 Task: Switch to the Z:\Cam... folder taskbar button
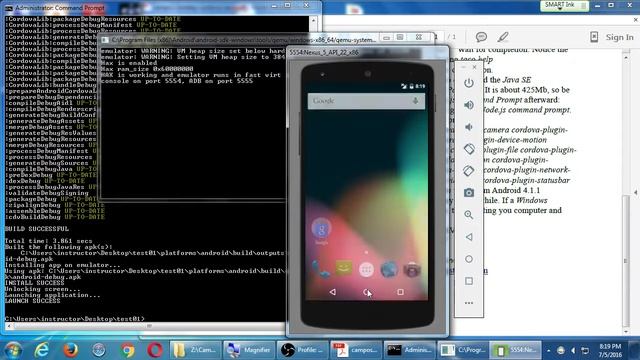195,350
